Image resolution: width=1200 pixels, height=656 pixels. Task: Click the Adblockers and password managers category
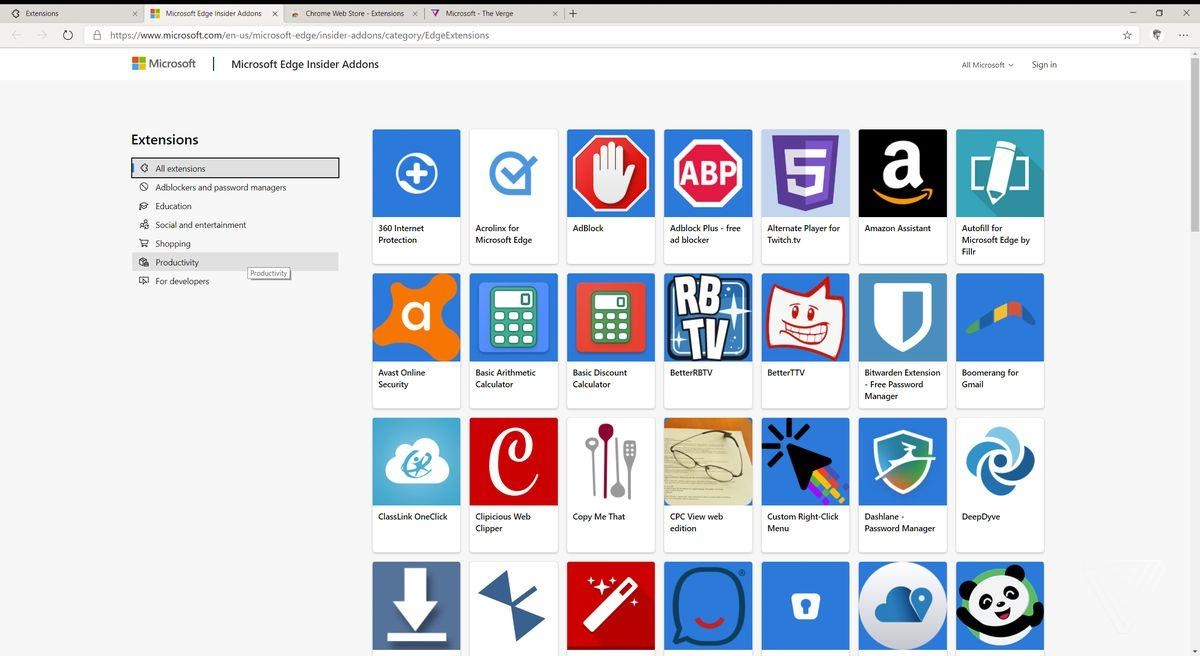(x=220, y=187)
